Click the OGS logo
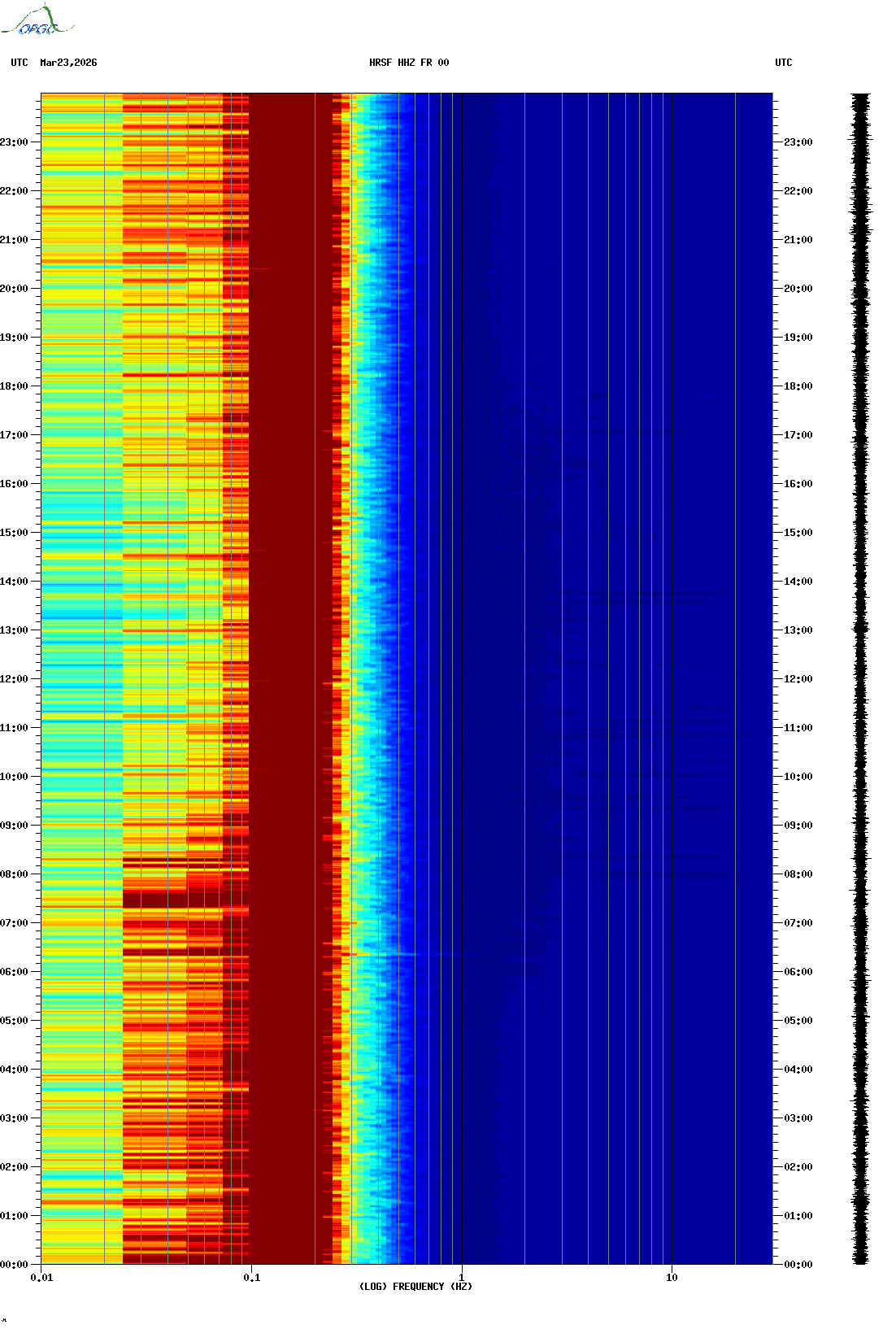 [37, 20]
